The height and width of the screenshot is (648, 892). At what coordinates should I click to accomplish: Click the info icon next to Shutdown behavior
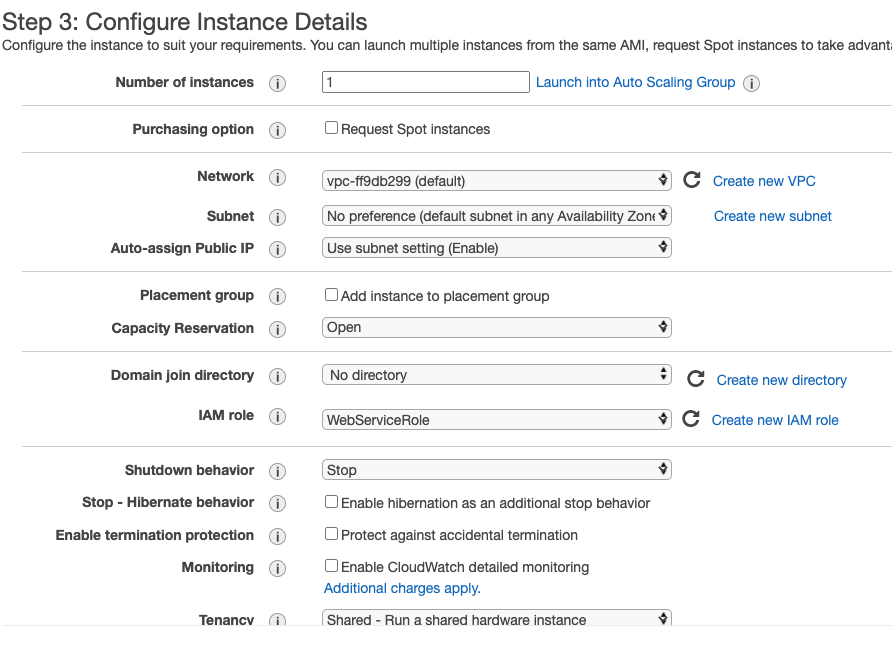tap(278, 471)
